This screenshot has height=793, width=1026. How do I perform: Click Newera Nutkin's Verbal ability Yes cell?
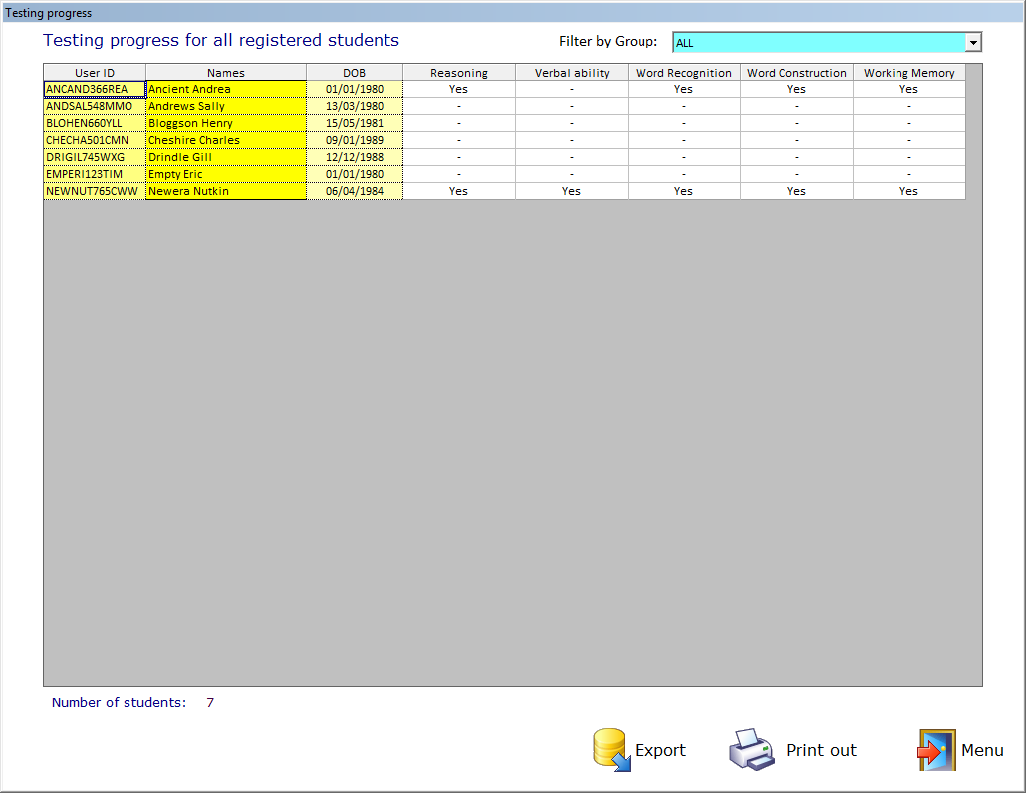pos(572,191)
